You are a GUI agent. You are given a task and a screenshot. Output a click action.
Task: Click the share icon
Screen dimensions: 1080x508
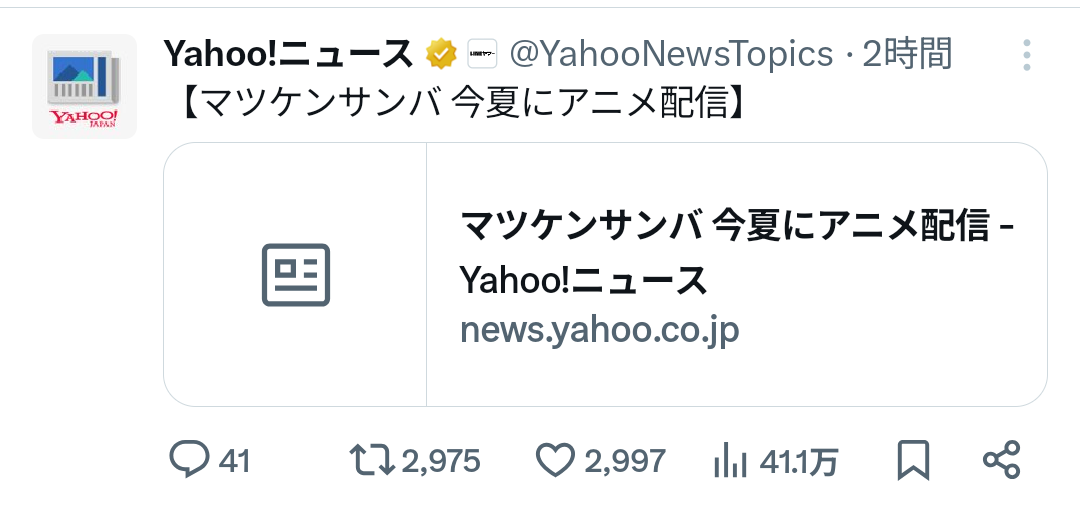coord(1001,460)
